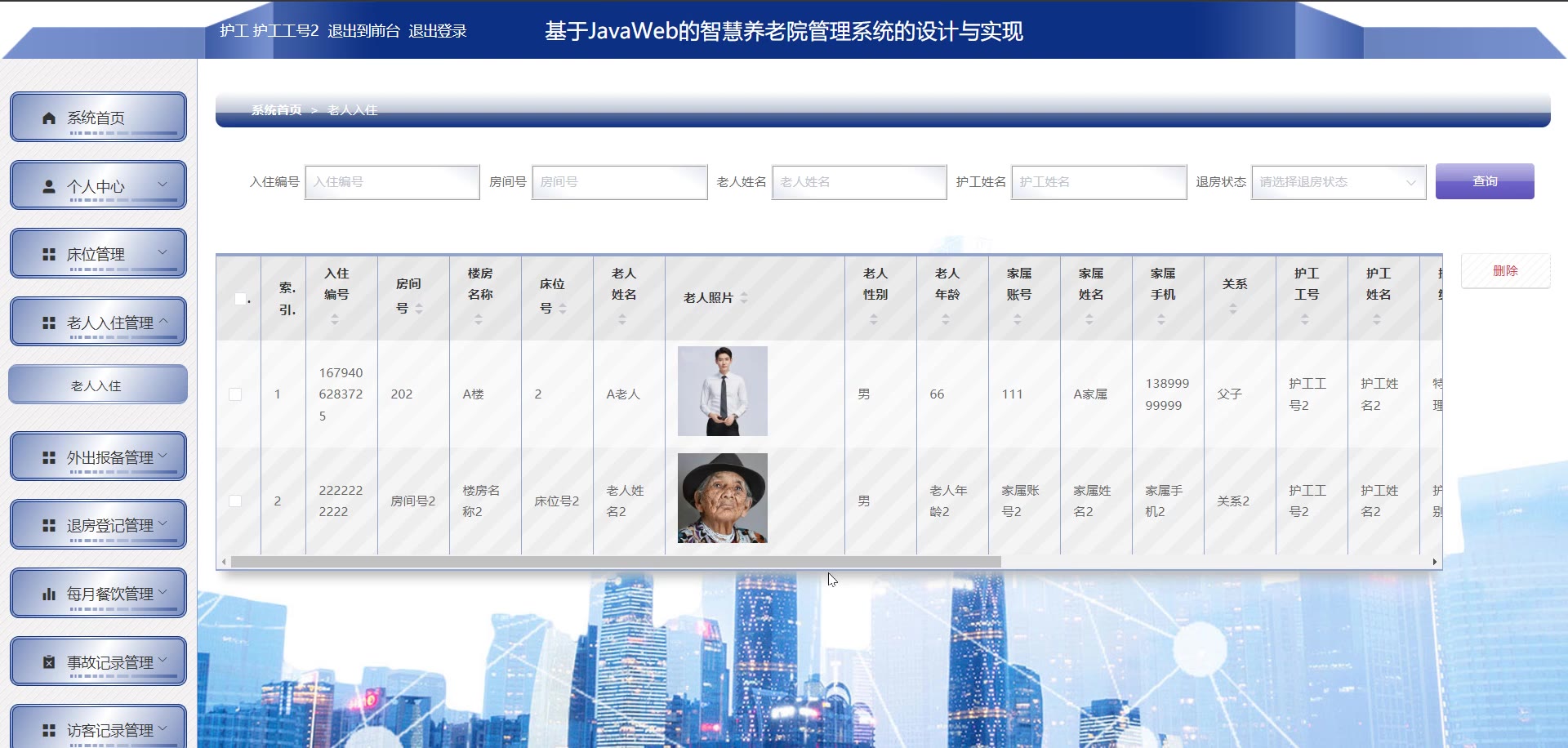Viewport: 1568px width, 748px height.
Task: Sort by 老人照片 column arrows
Action: 744,298
